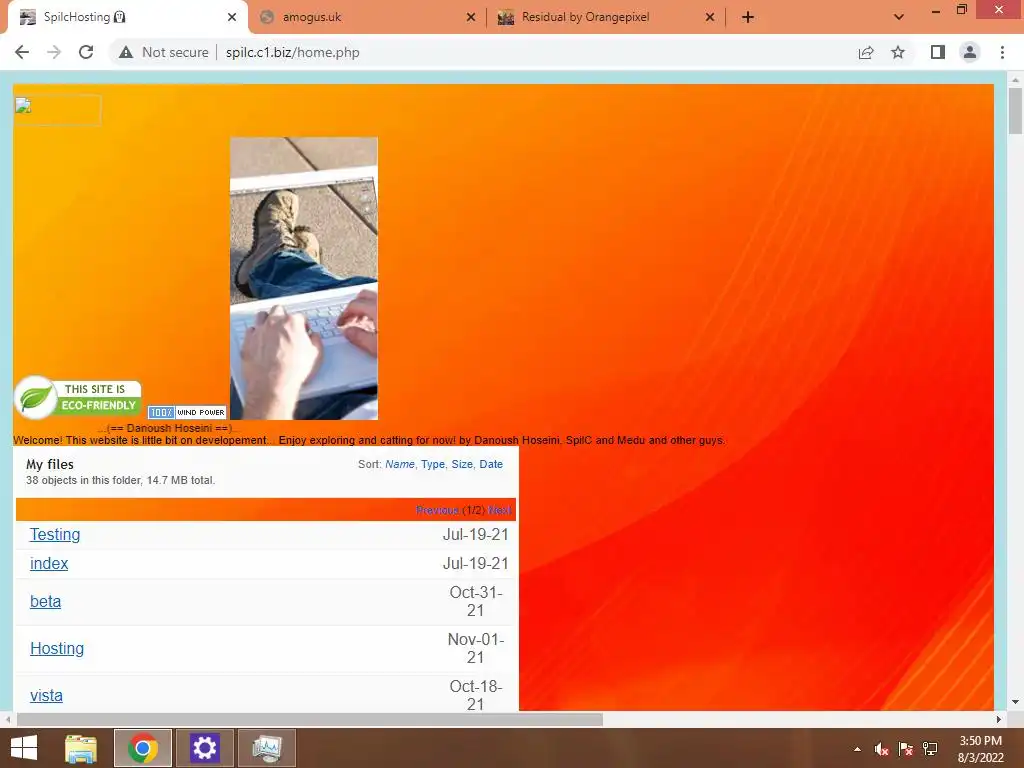1024x768 pixels.
Task: Click the eco-friendly site badge
Action: (x=78, y=397)
